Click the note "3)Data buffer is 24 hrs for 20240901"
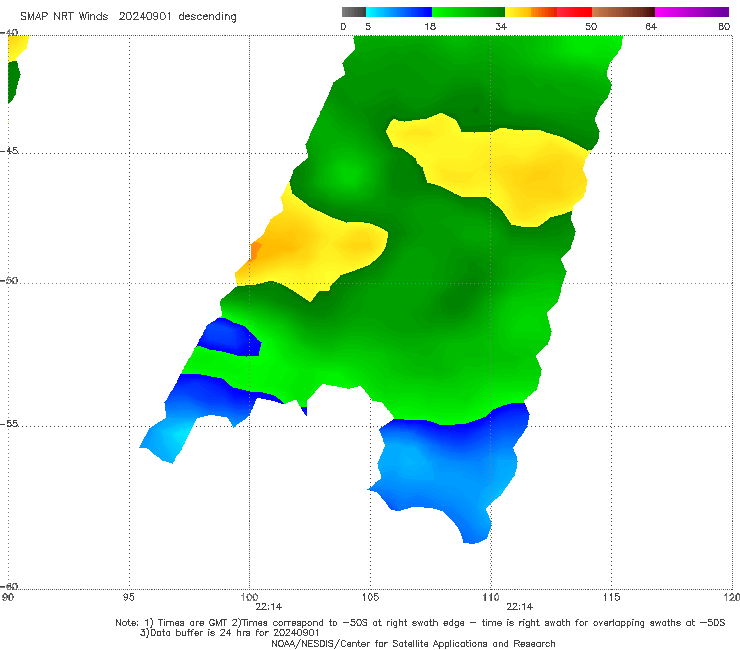Viewport: 740px width, 650px height. (x=230, y=633)
